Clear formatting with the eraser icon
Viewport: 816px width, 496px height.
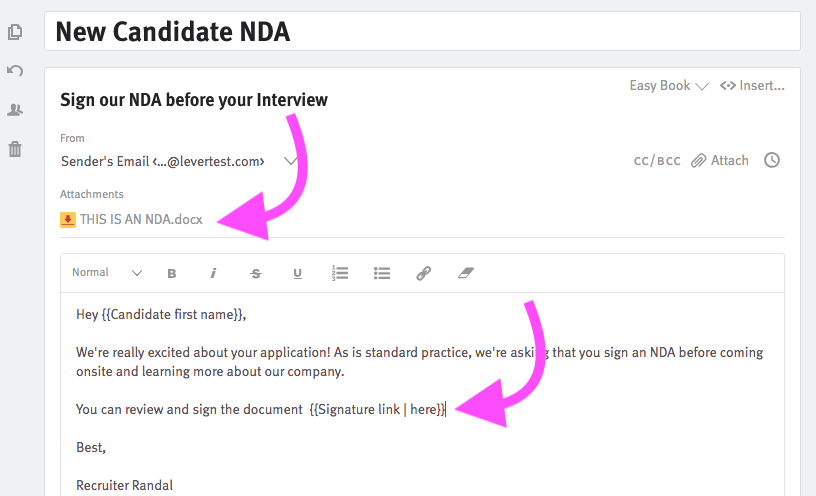point(466,273)
